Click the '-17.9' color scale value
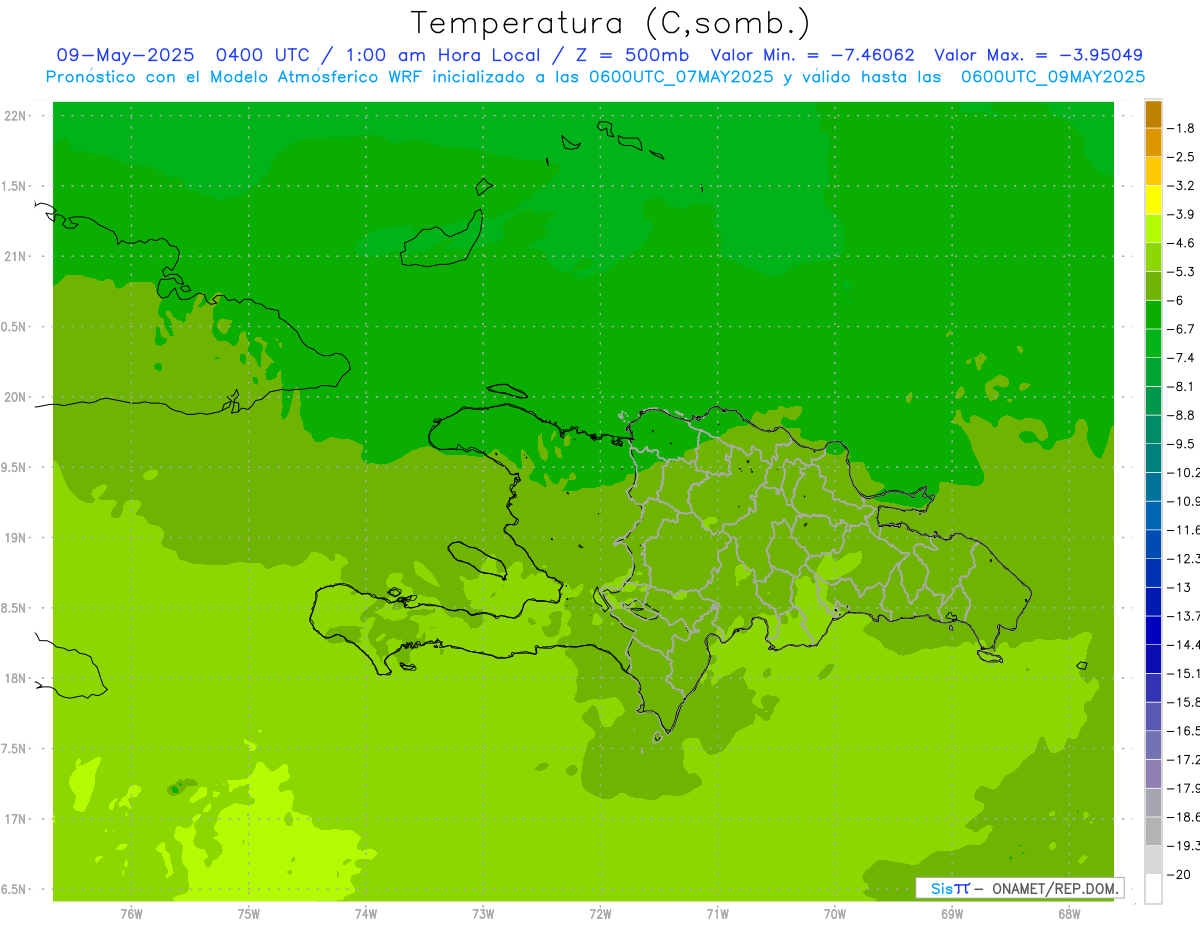This screenshot has height=927, width=1200. click(1183, 788)
